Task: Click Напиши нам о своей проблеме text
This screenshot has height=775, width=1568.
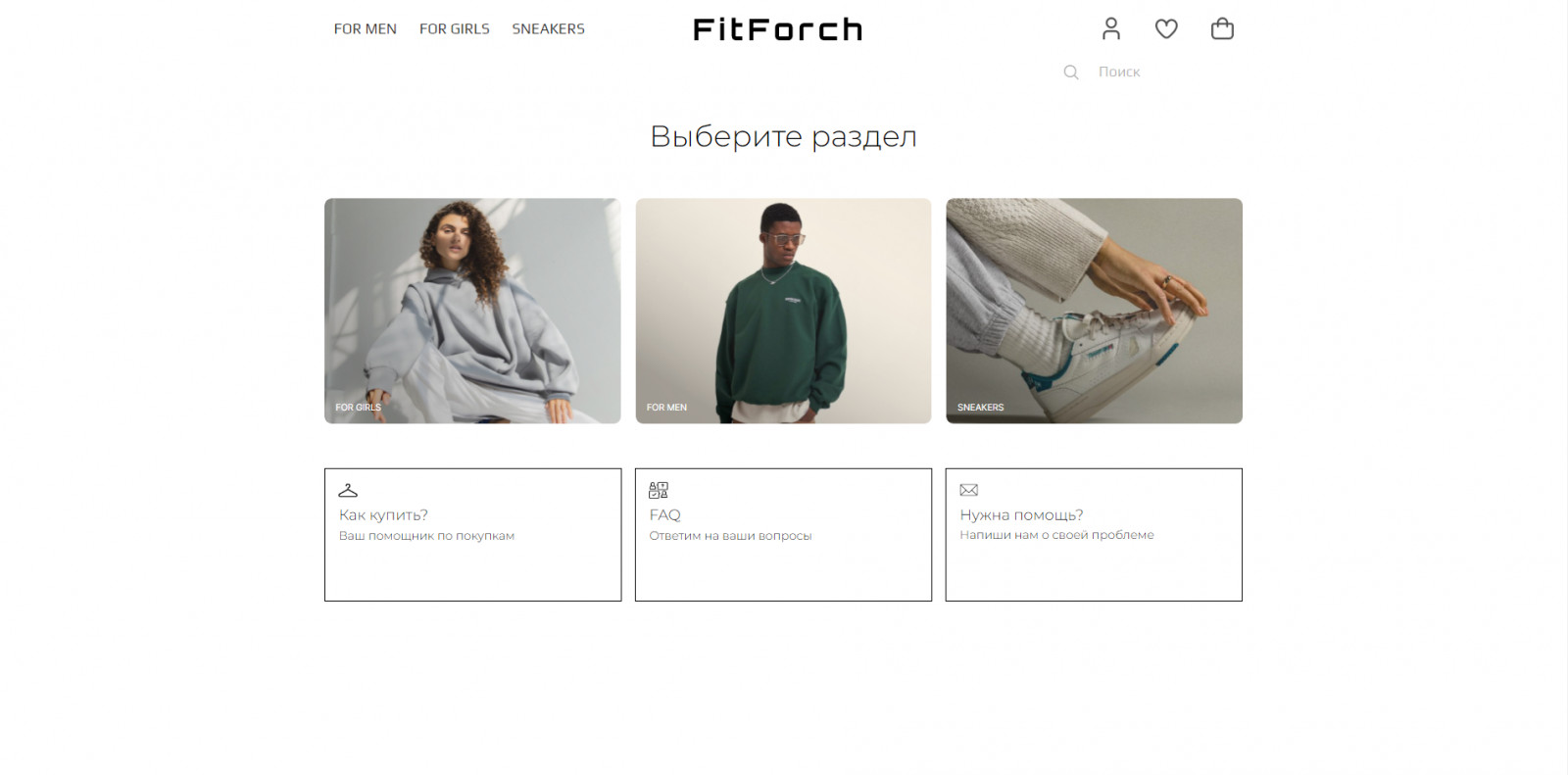Action: coord(1056,535)
